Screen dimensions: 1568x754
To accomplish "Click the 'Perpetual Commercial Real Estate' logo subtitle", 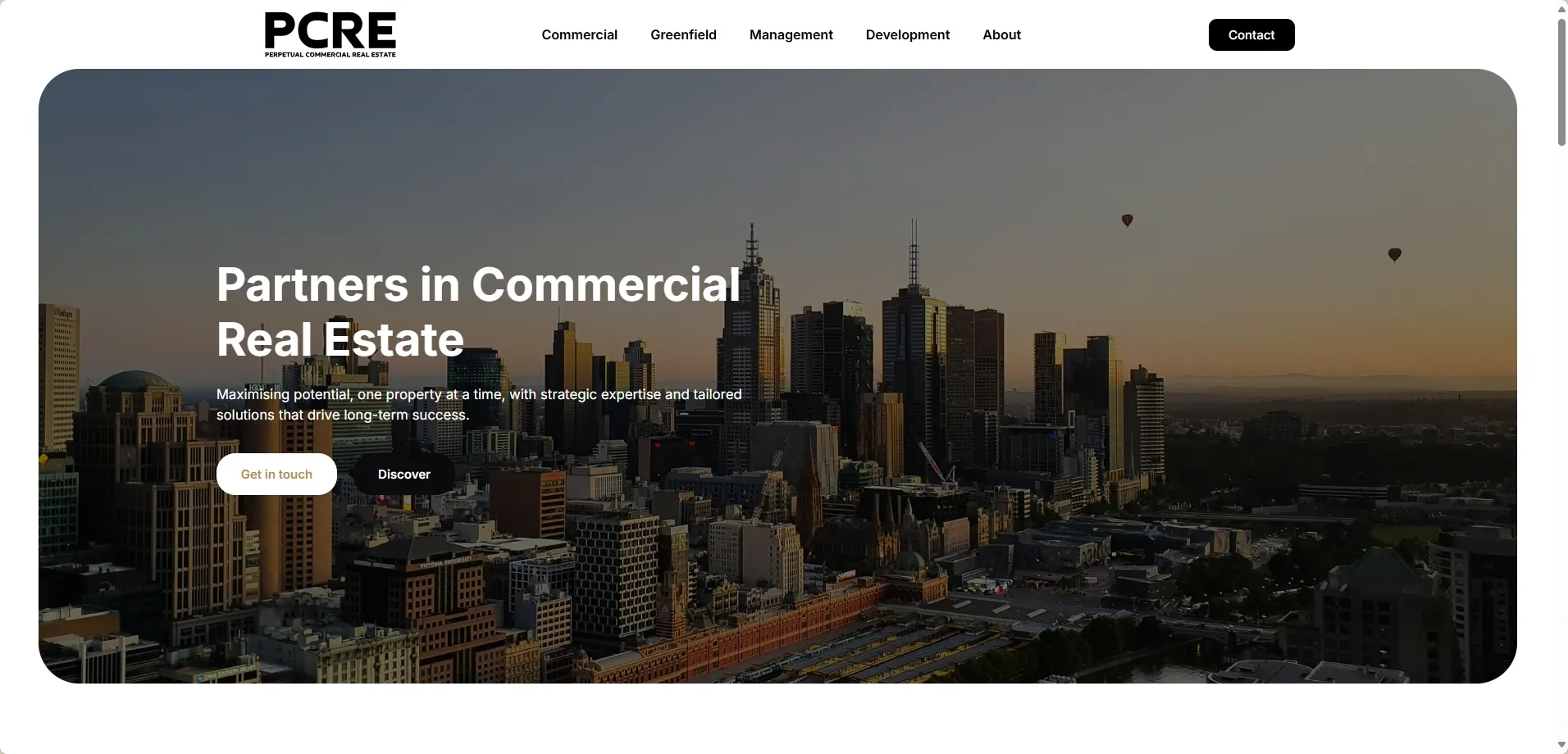I will pyautogui.click(x=330, y=55).
